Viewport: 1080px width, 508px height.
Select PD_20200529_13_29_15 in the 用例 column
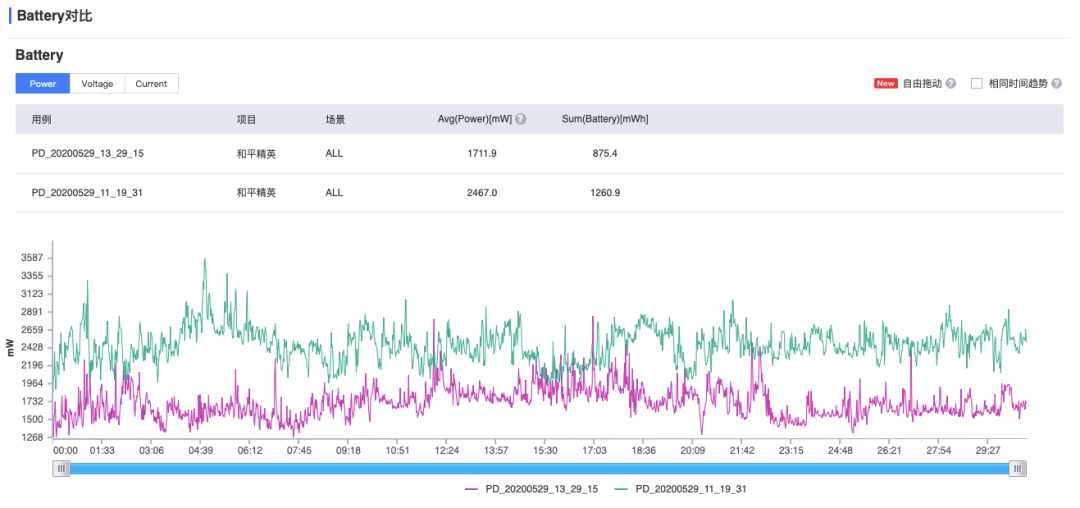87,154
